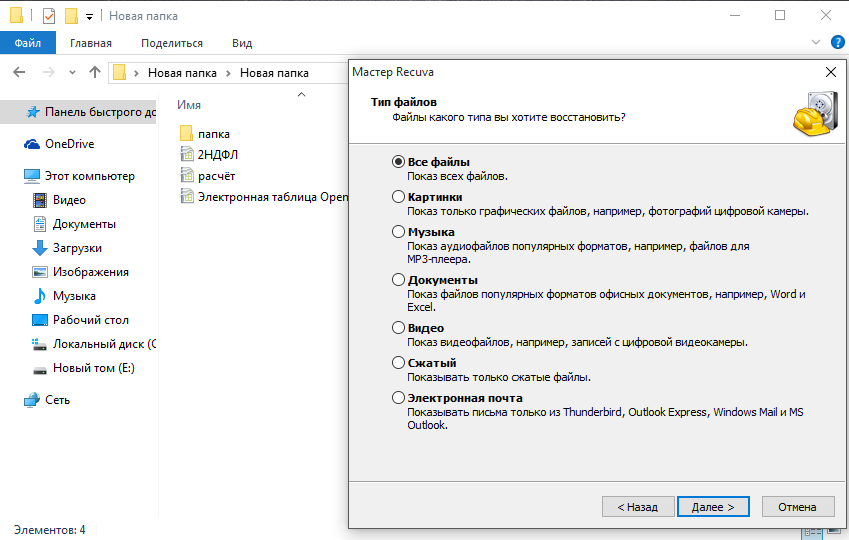Click the Explorer help question mark icon
849x540 pixels.
[836, 43]
